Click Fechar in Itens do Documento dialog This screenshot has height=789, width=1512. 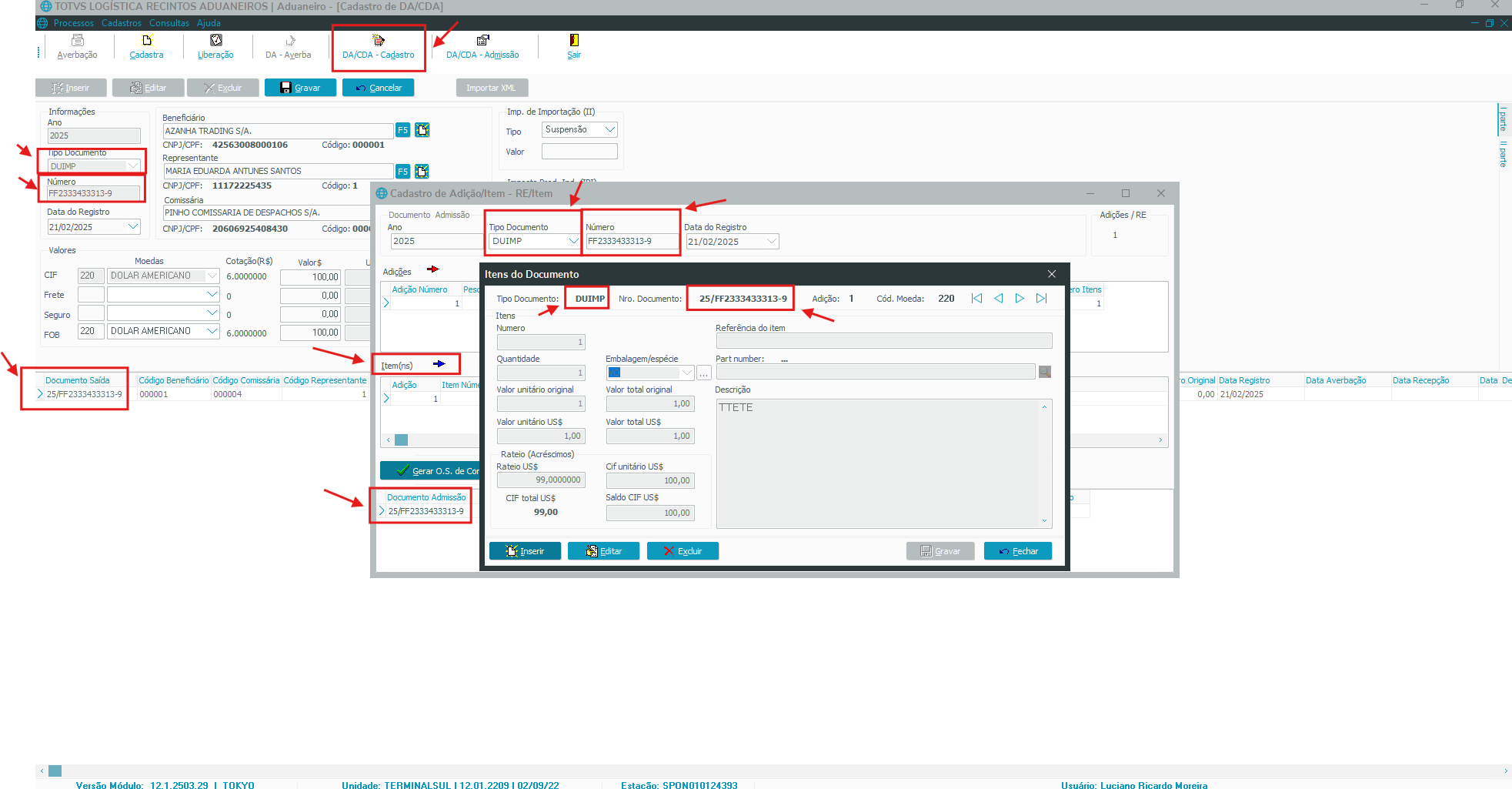[x=1018, y=551]
